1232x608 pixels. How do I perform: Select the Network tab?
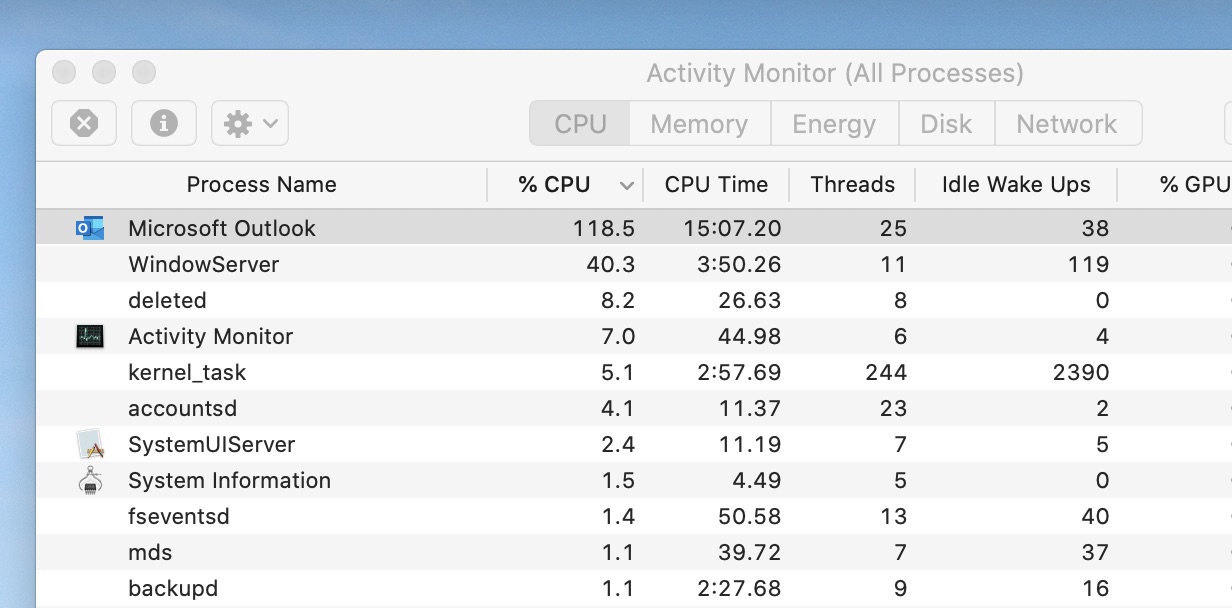tap(1067, 124)
